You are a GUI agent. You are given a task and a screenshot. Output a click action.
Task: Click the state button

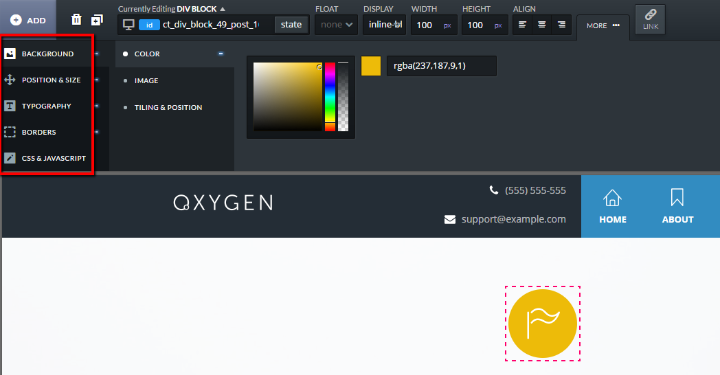291,25
